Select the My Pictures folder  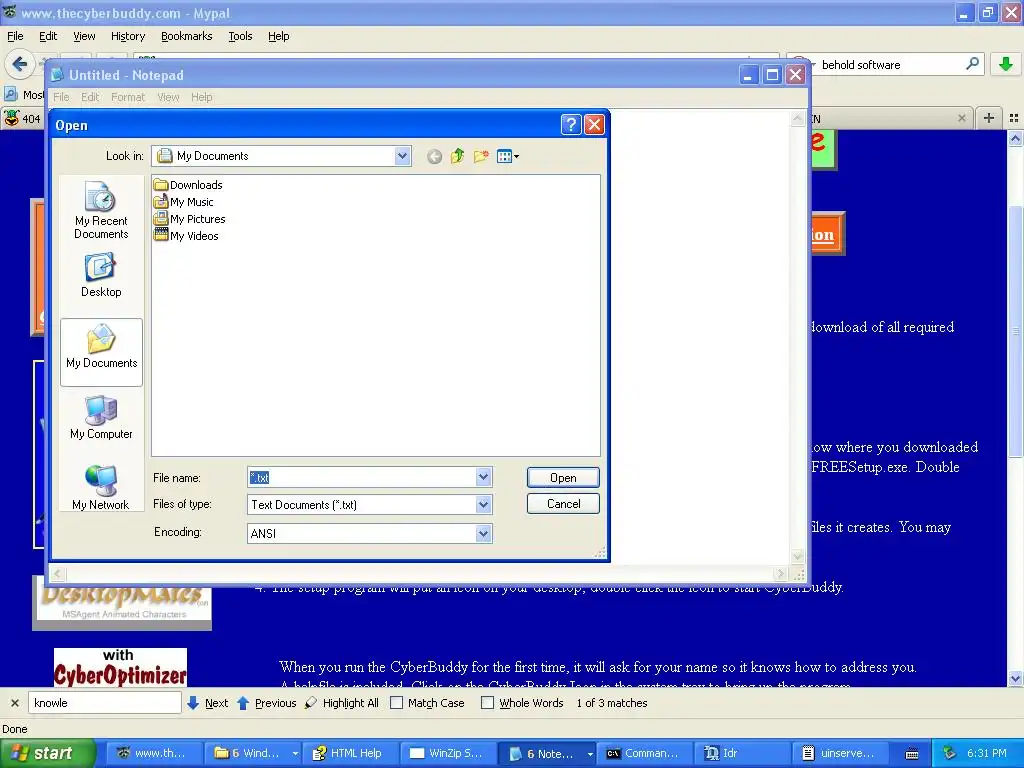pos(189,219)
